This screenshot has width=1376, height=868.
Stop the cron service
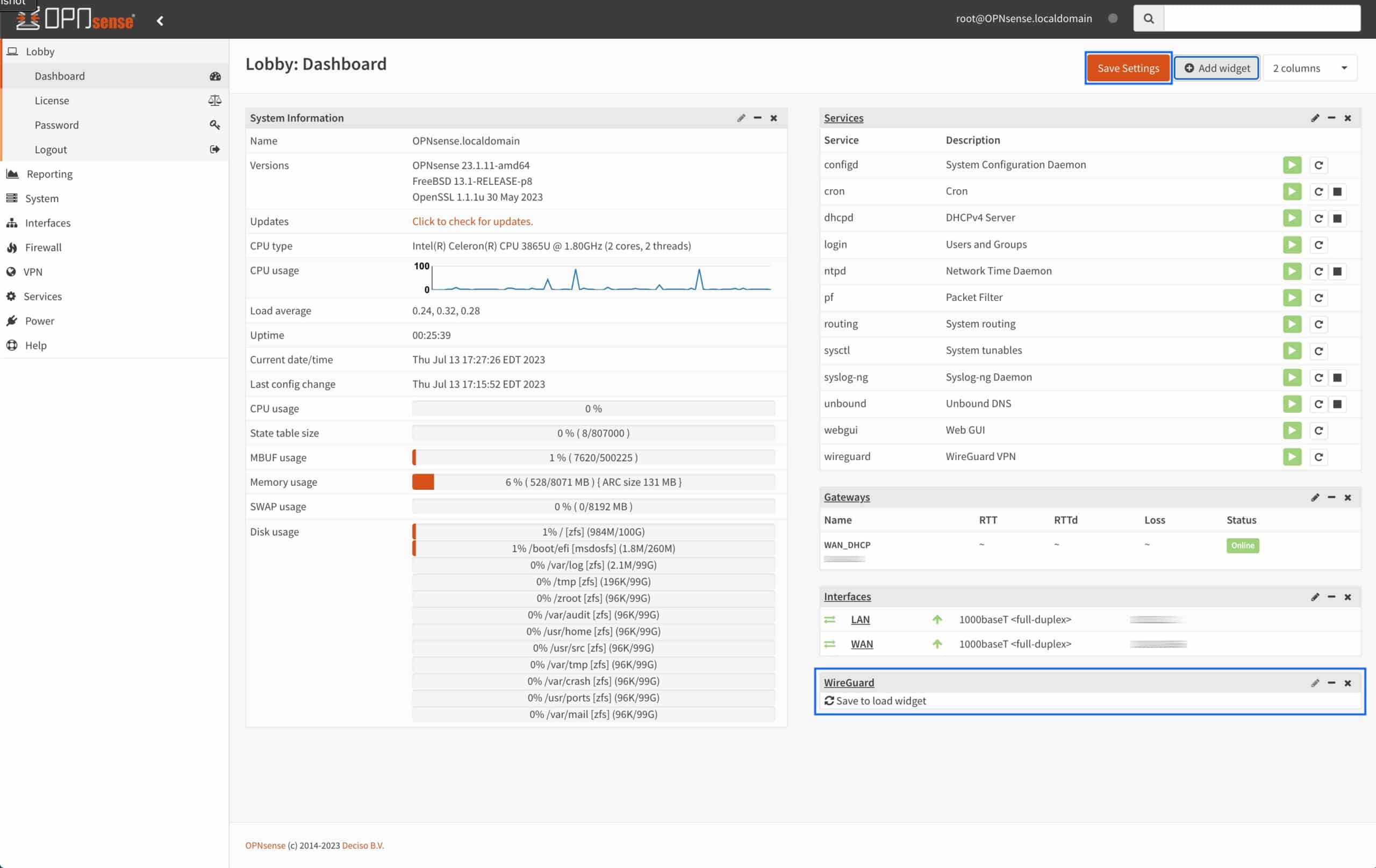pyautogui.click(x=1337, y=191)
